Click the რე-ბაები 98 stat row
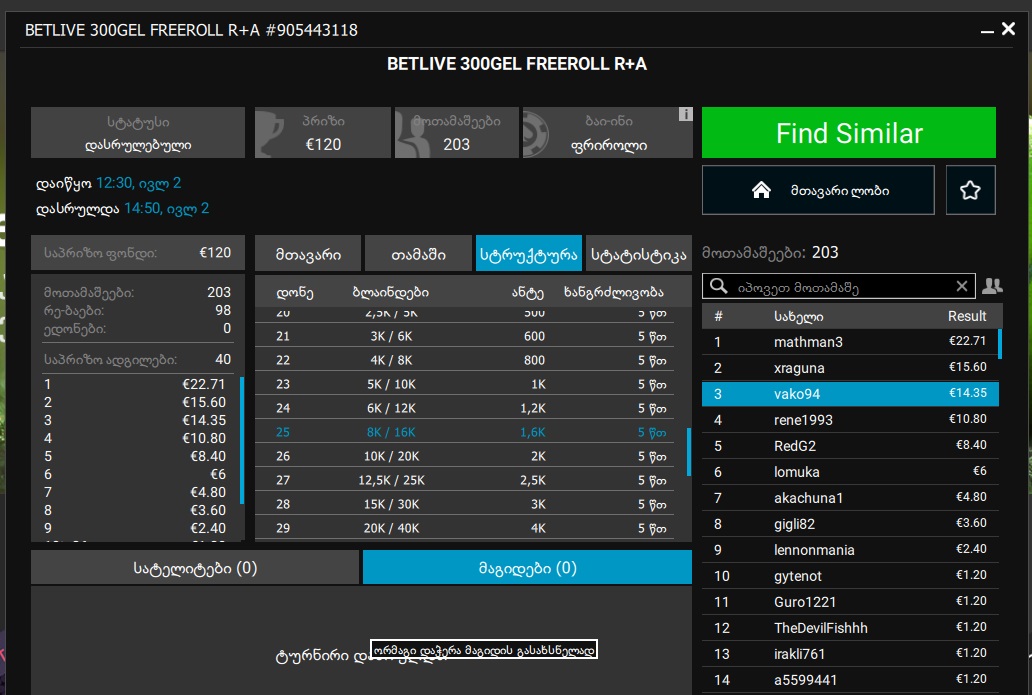1032x695 pixels. (137, 310)
